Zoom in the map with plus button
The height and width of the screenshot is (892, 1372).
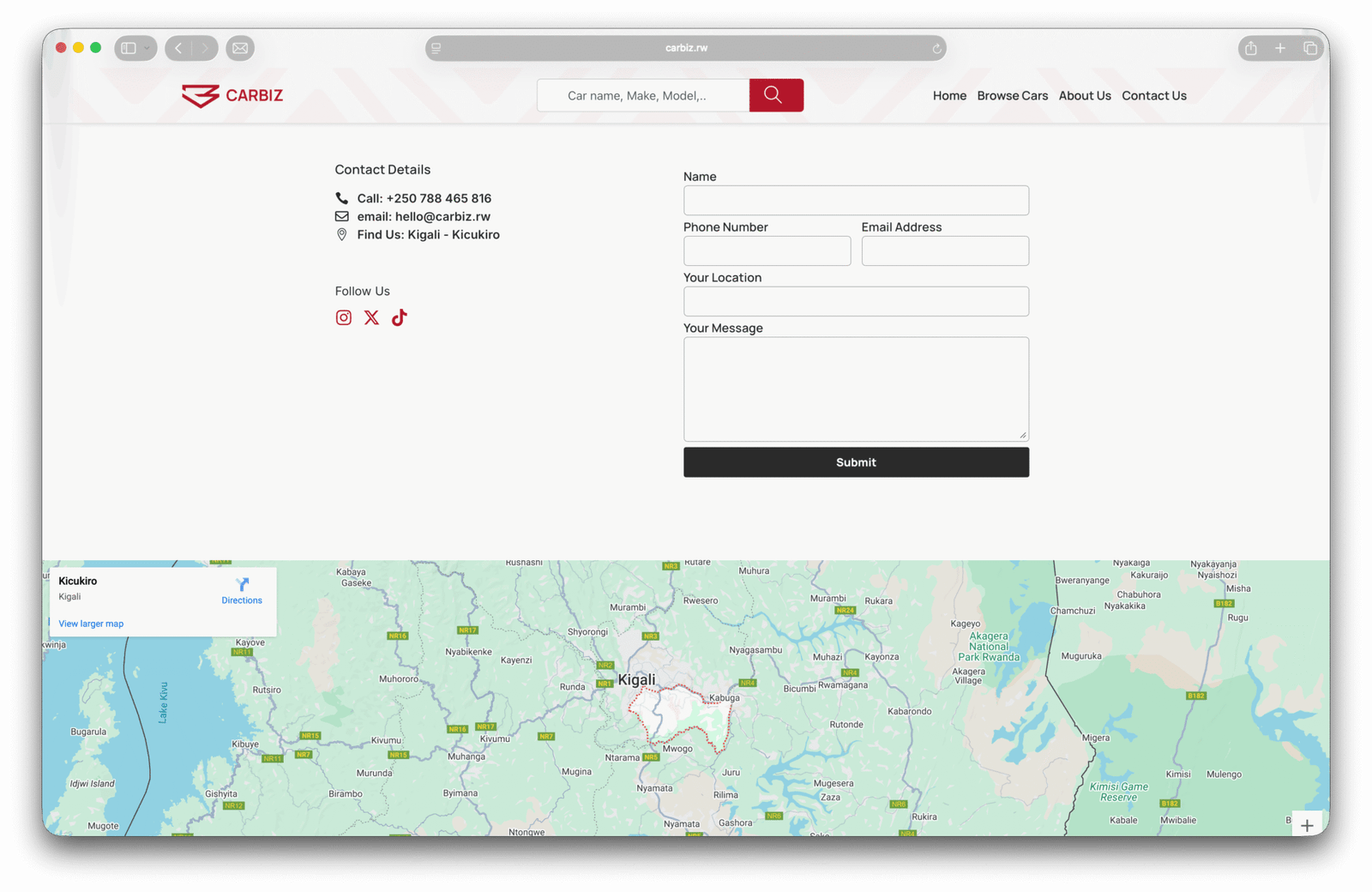click(1307, 825)
